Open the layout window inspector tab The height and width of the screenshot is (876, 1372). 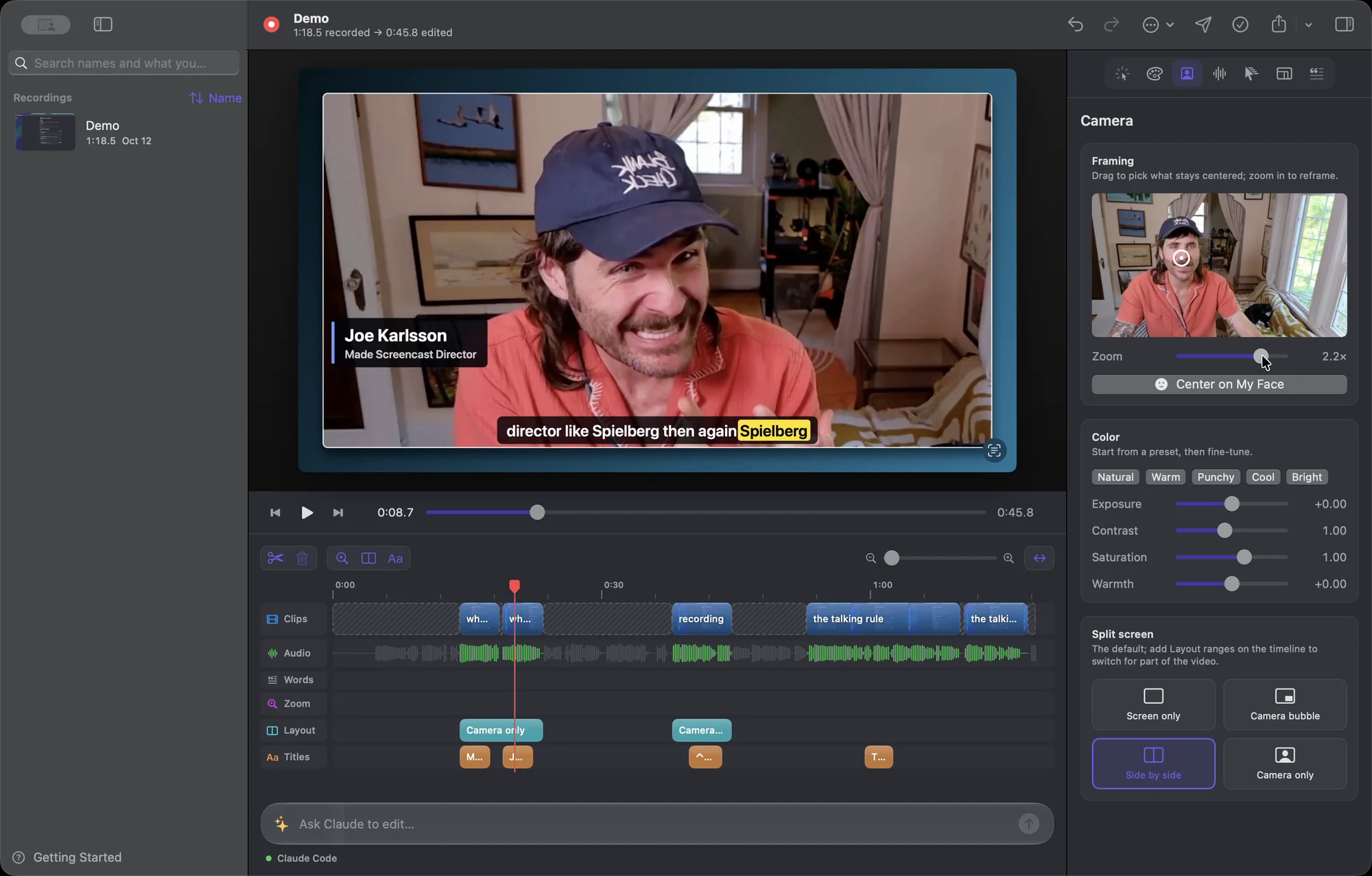[1284, 73]
